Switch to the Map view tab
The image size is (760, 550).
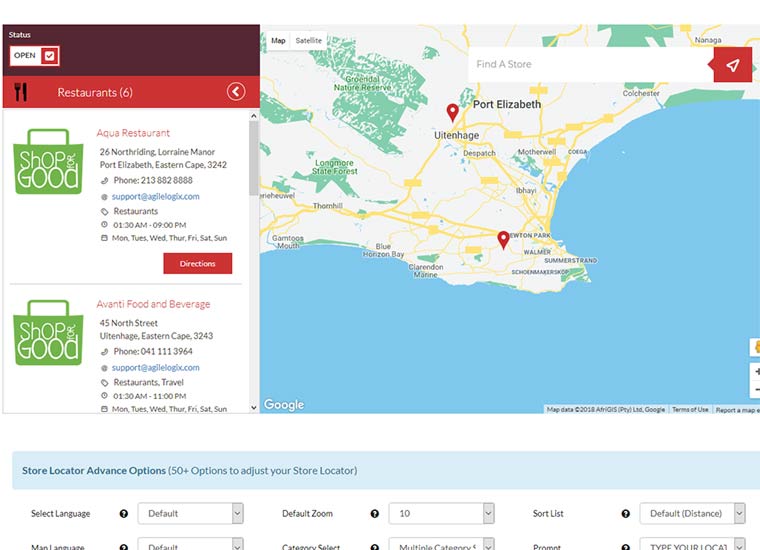click(x=278, y=41)
